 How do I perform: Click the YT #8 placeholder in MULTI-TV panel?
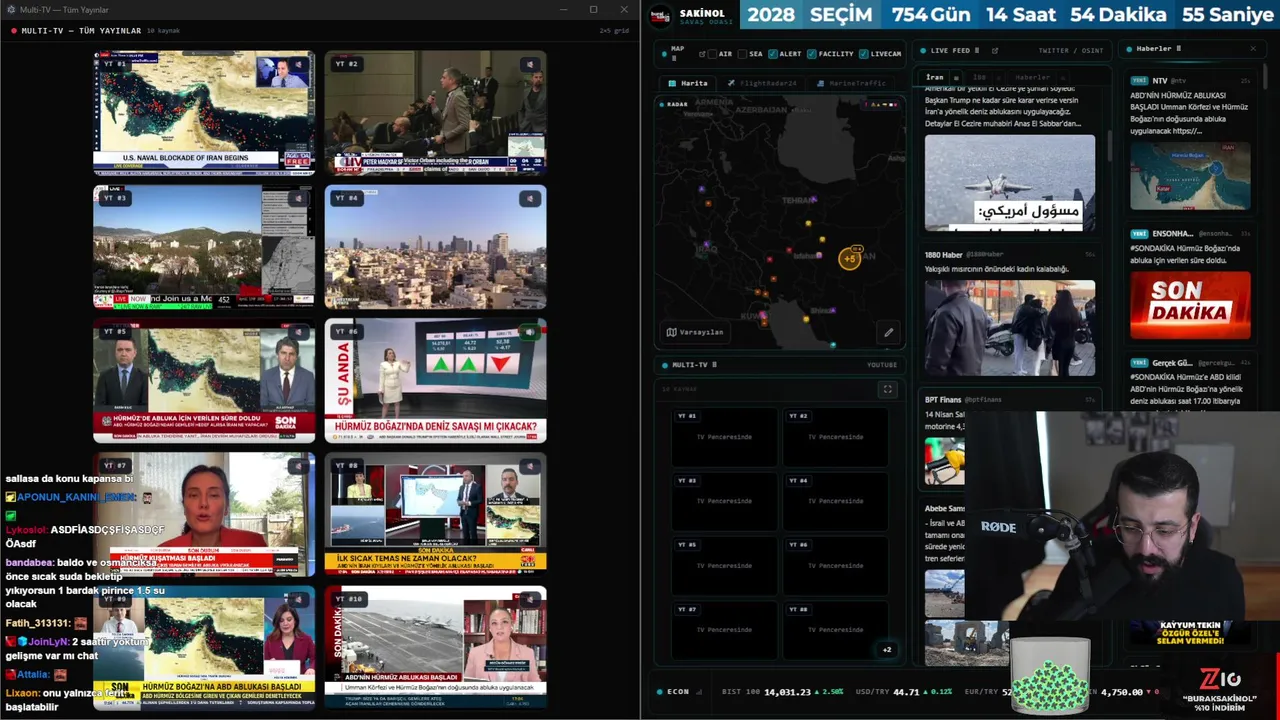coord(835,629)
